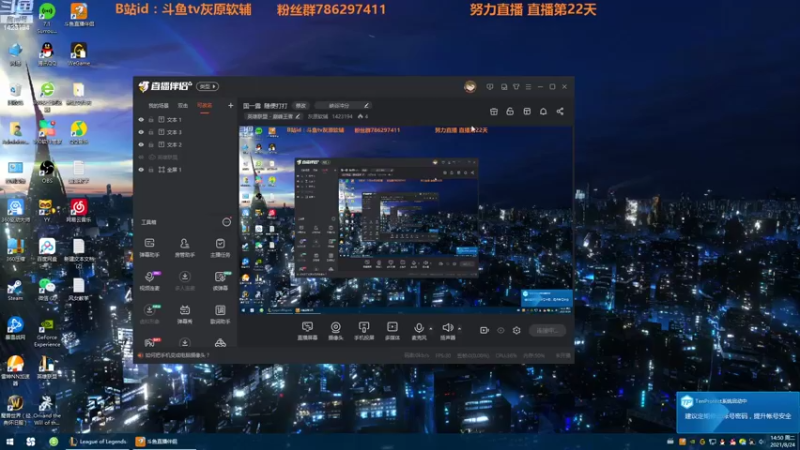This screenshot has height=450, width=800.
Task: Open the layout icon in the top toolbar
Action: pyautogui.click(x=527, y=111)
